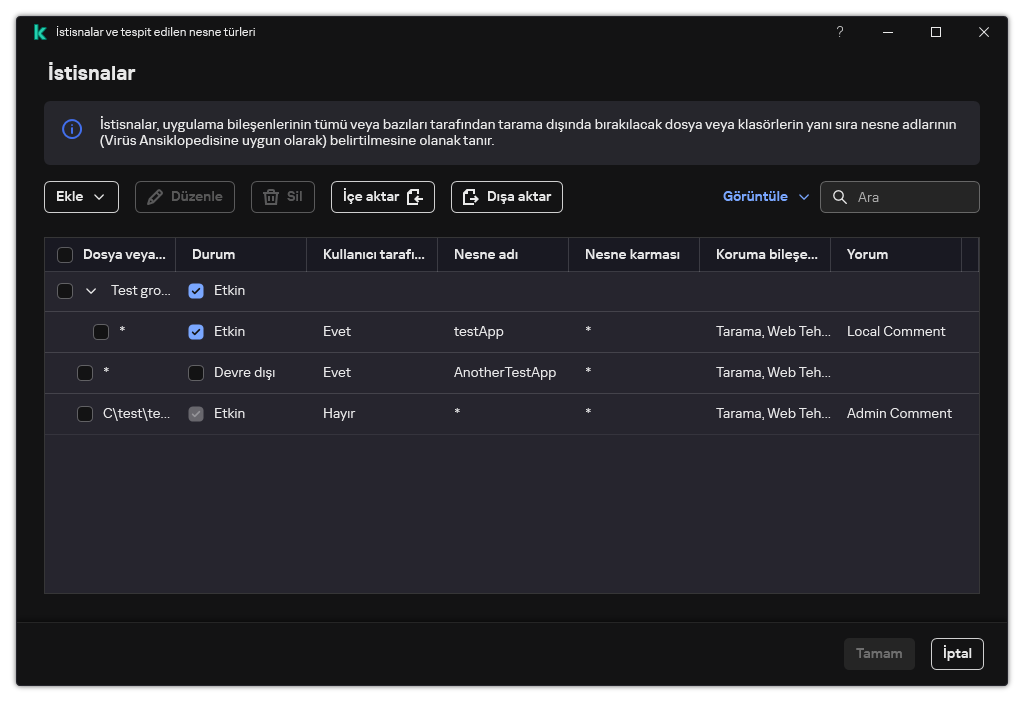Click the pencil Düzenle edit button
Image resolution: width=1024 pixels, height=702 pixels.
(x=185, y=197)
